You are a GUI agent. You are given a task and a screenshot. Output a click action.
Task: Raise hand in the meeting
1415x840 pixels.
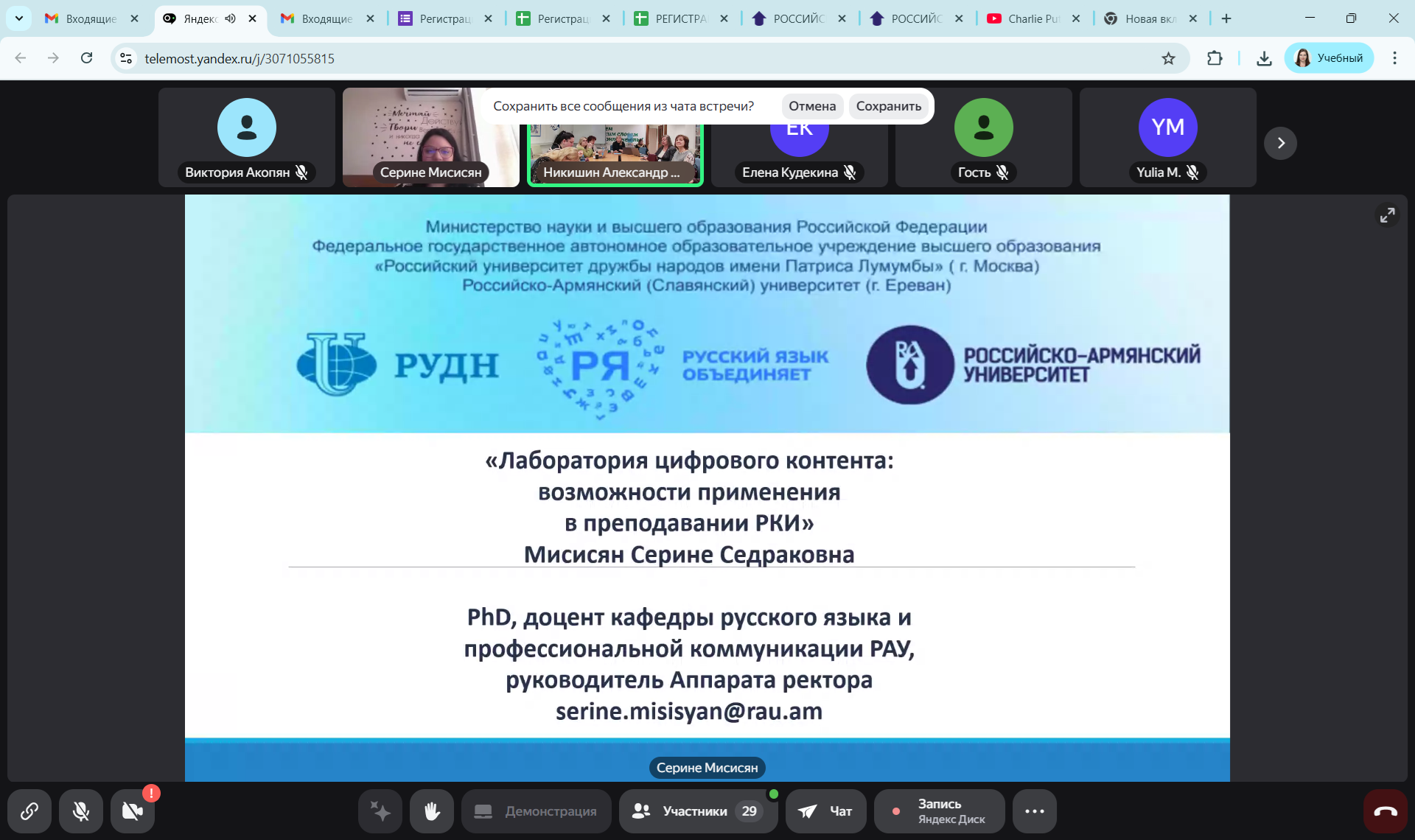432,811
